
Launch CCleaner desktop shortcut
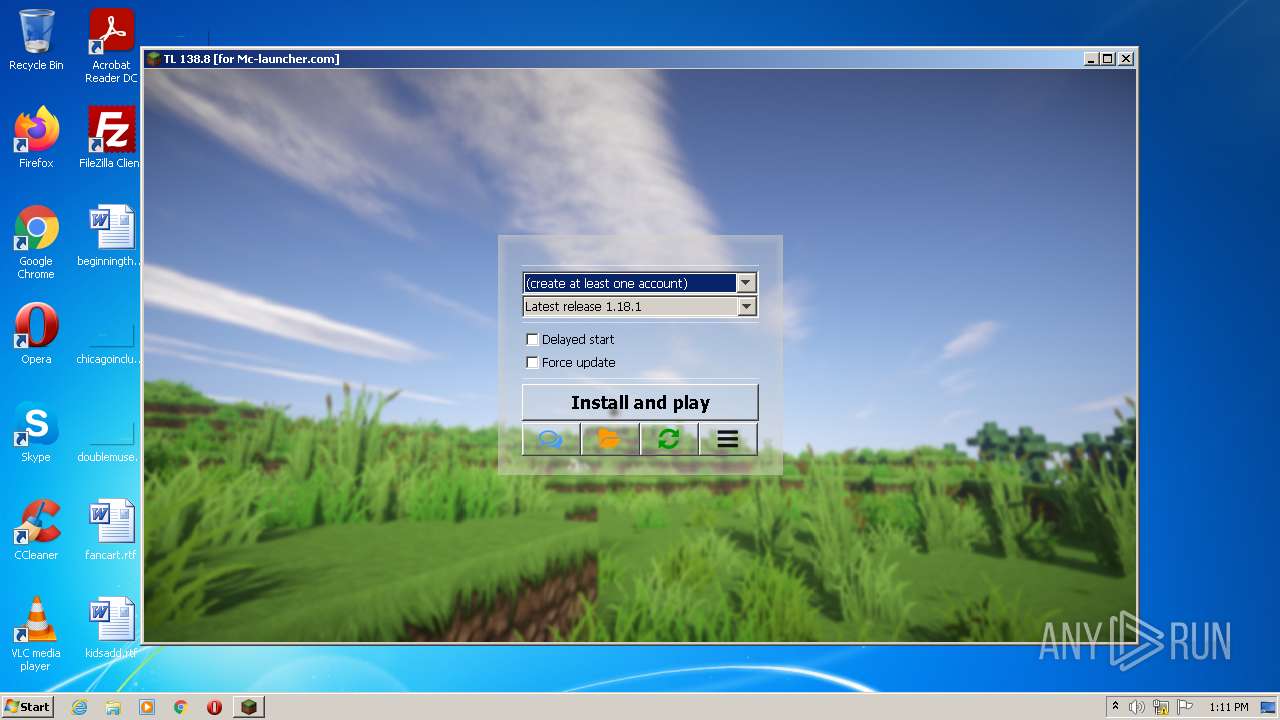click(x=36, y=530)
